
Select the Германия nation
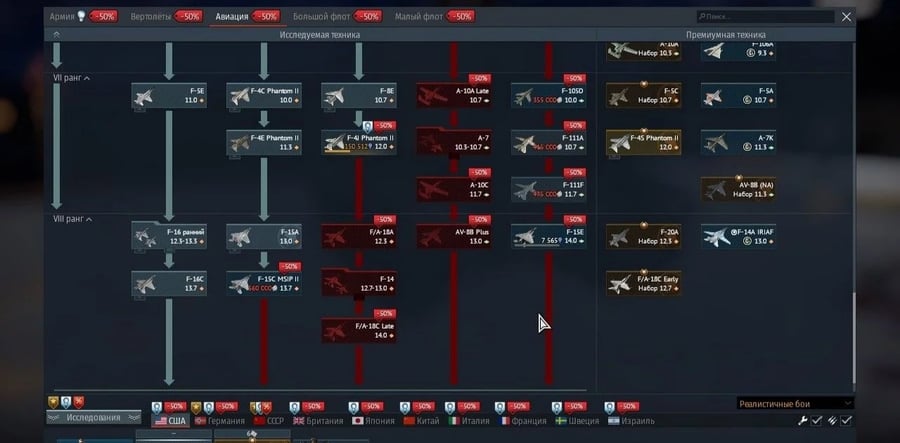coord(218,421)
